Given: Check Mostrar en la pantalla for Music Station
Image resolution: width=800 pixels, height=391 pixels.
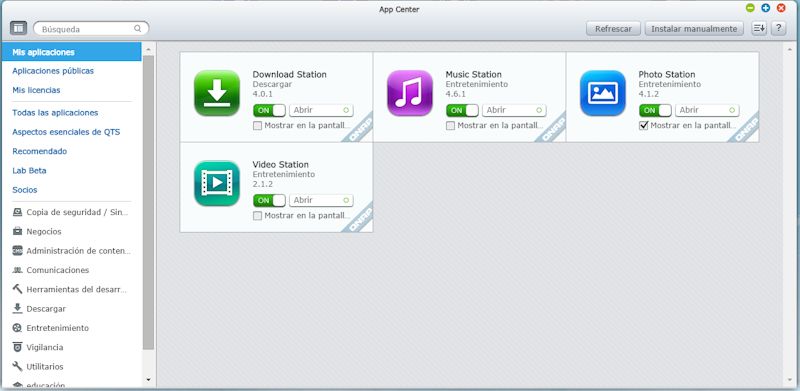Looking at the screenshot, I should point(451,126).
